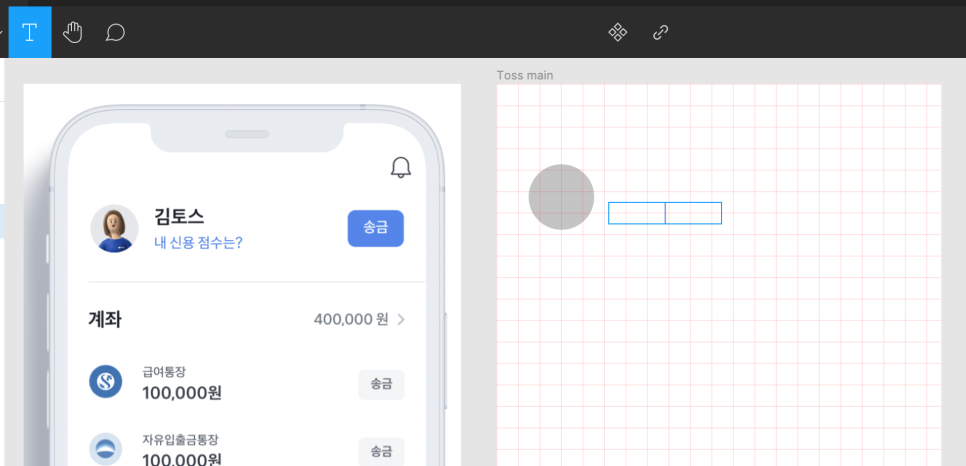Screen dimensions: 966x466
Task: Click the 김토스 name text
Action: click(x=179, y=216)
